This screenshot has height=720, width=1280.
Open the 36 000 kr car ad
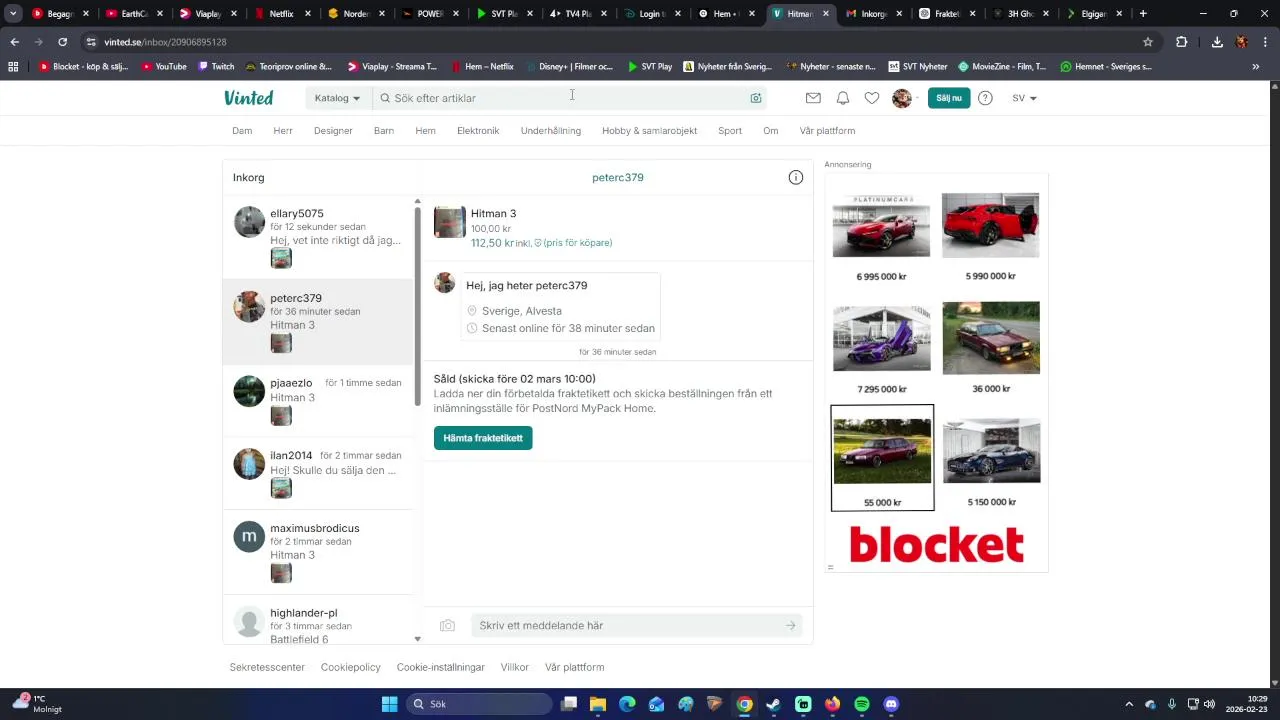coord(991,348)
